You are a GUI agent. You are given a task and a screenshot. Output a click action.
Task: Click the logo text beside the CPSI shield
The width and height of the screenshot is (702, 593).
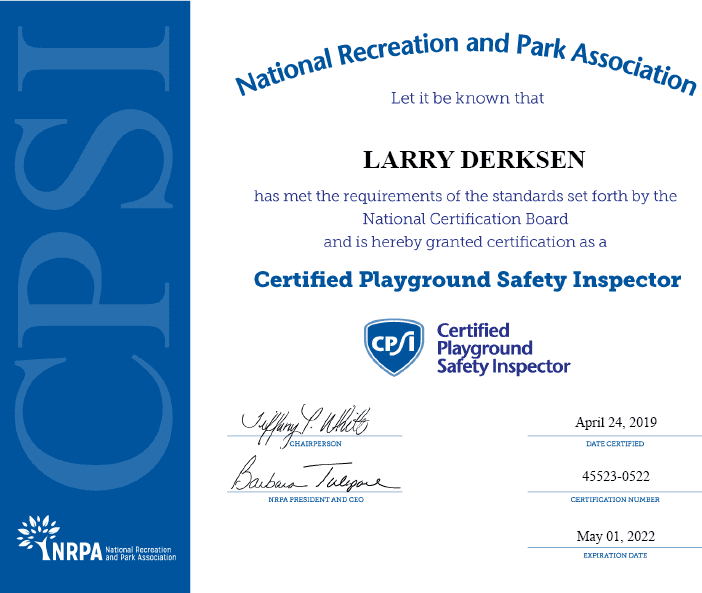503,349
